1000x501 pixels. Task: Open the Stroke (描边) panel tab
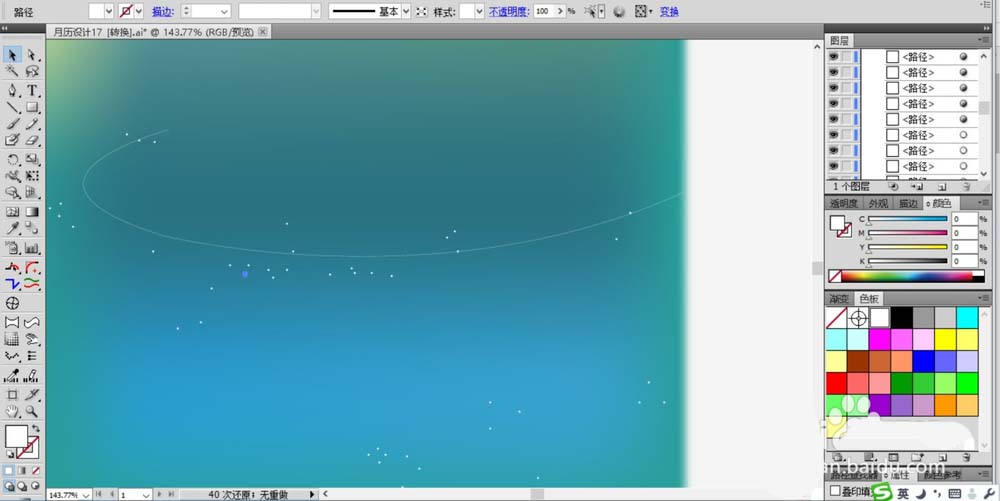point(908,203)
